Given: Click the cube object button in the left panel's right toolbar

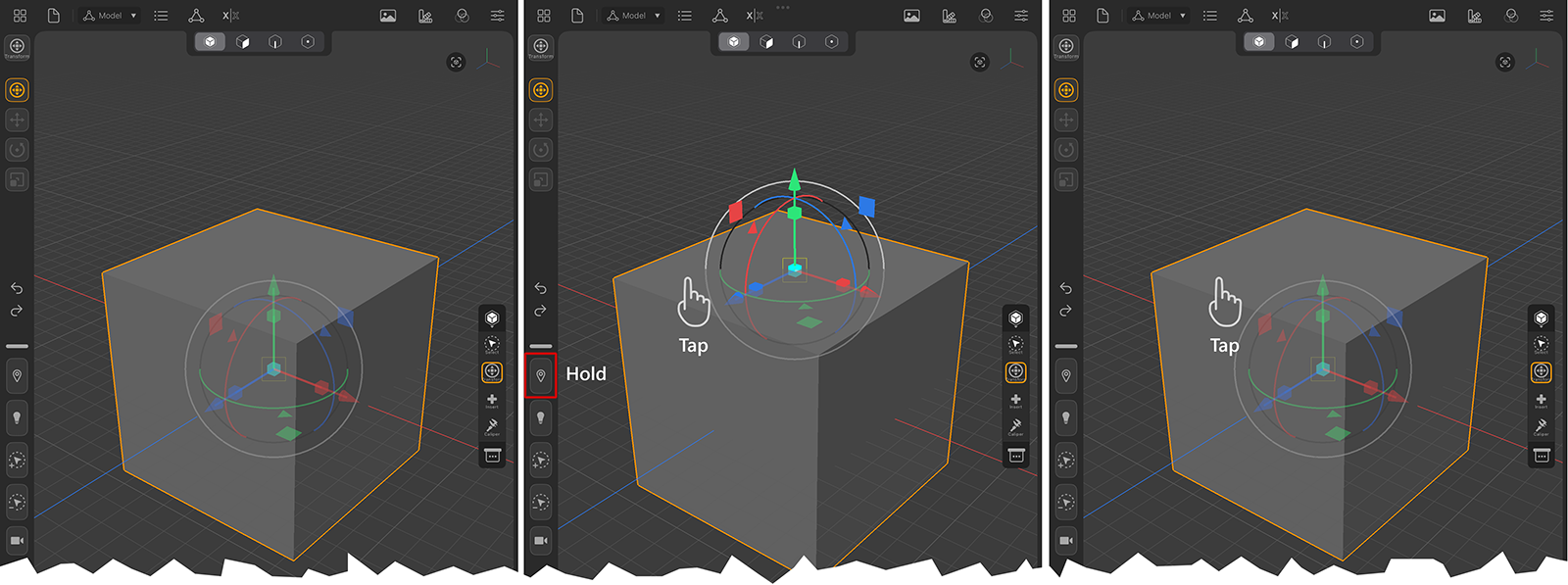Looking at the screenshot, I should [x=492, y=317].
